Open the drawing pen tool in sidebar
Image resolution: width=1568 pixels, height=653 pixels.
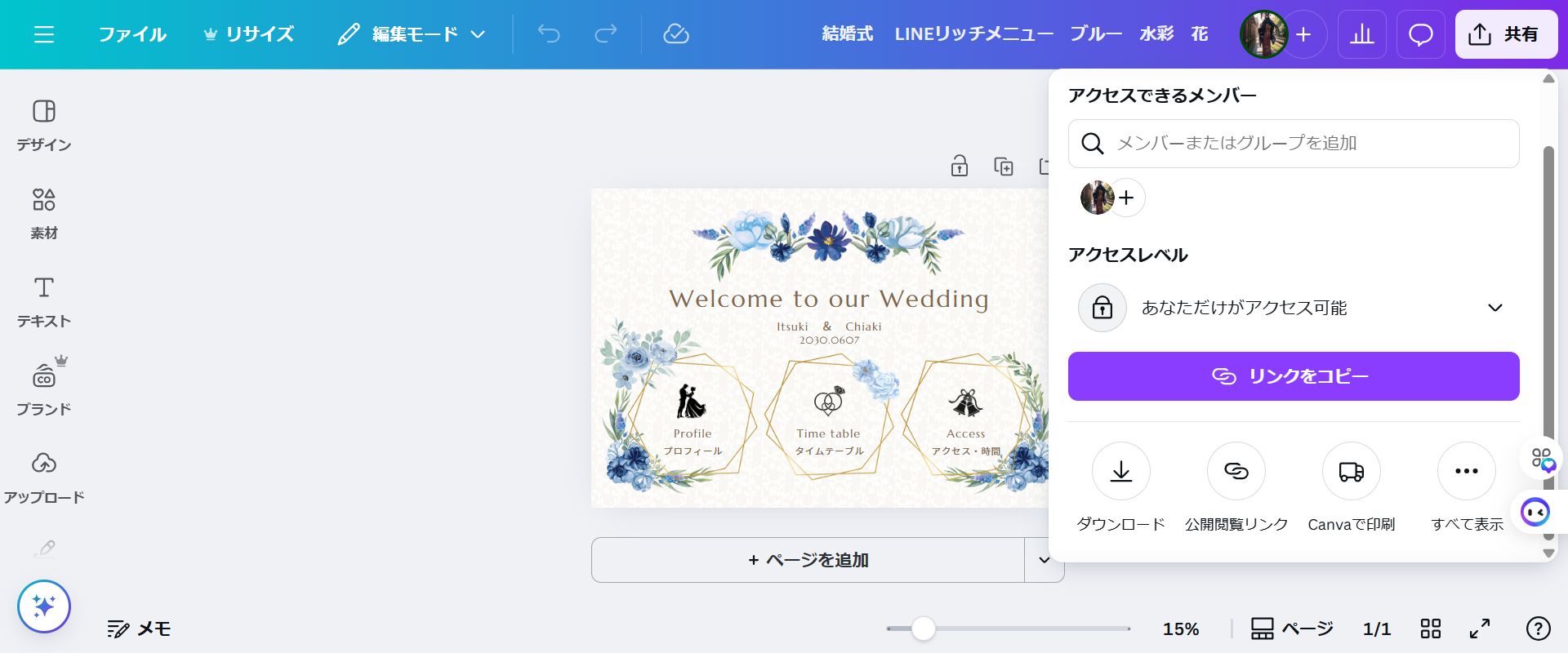(x=45, y=549)
